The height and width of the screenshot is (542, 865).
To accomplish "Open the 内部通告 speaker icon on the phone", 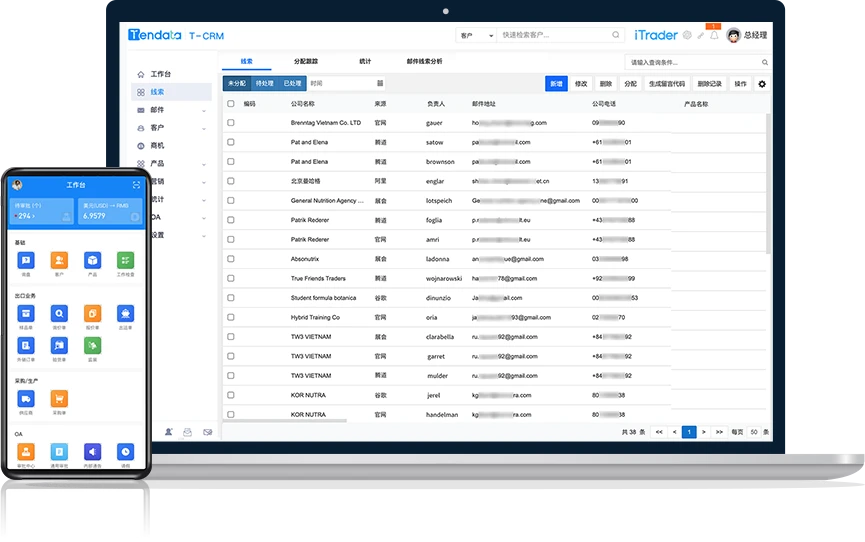I will pos(92,451).
